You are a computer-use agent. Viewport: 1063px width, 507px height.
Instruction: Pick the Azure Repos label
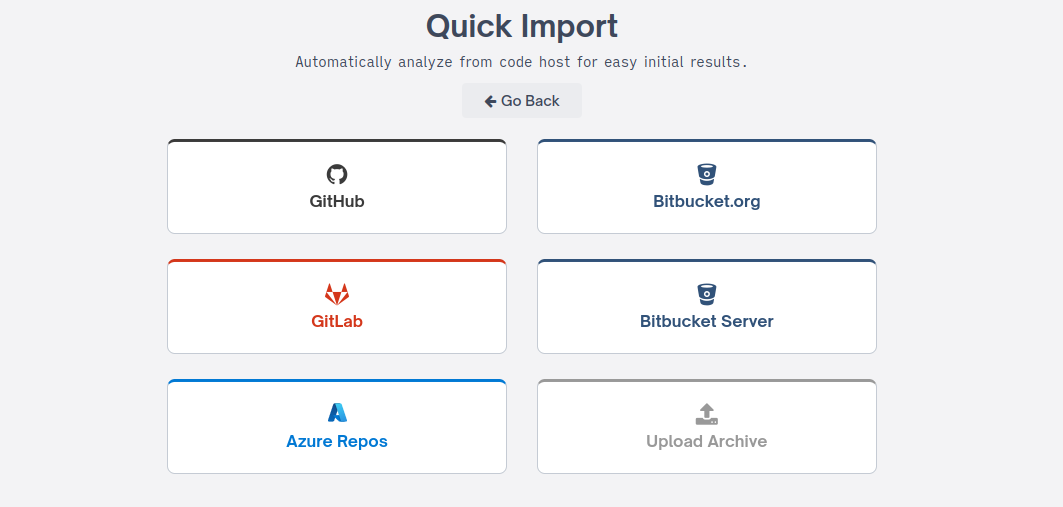click(337, 441)
